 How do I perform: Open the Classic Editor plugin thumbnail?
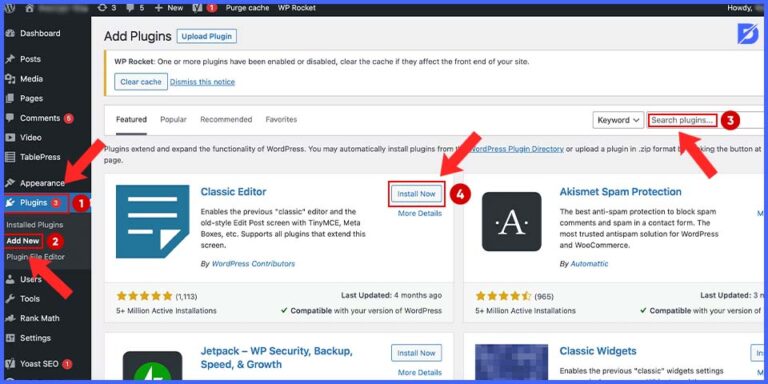click(x=153, y=221)
